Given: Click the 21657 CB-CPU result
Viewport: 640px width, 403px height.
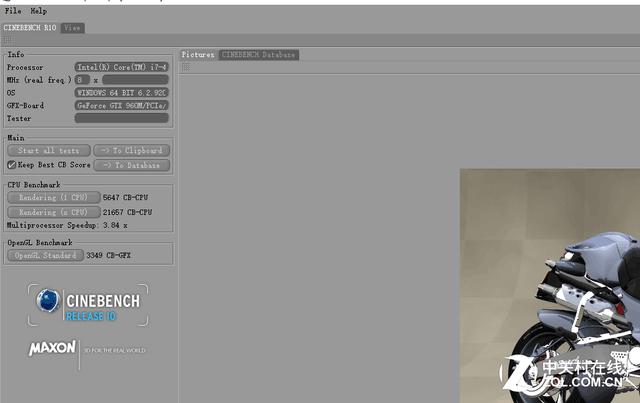Looking at the screenshot, I should (x=127, y=212).
